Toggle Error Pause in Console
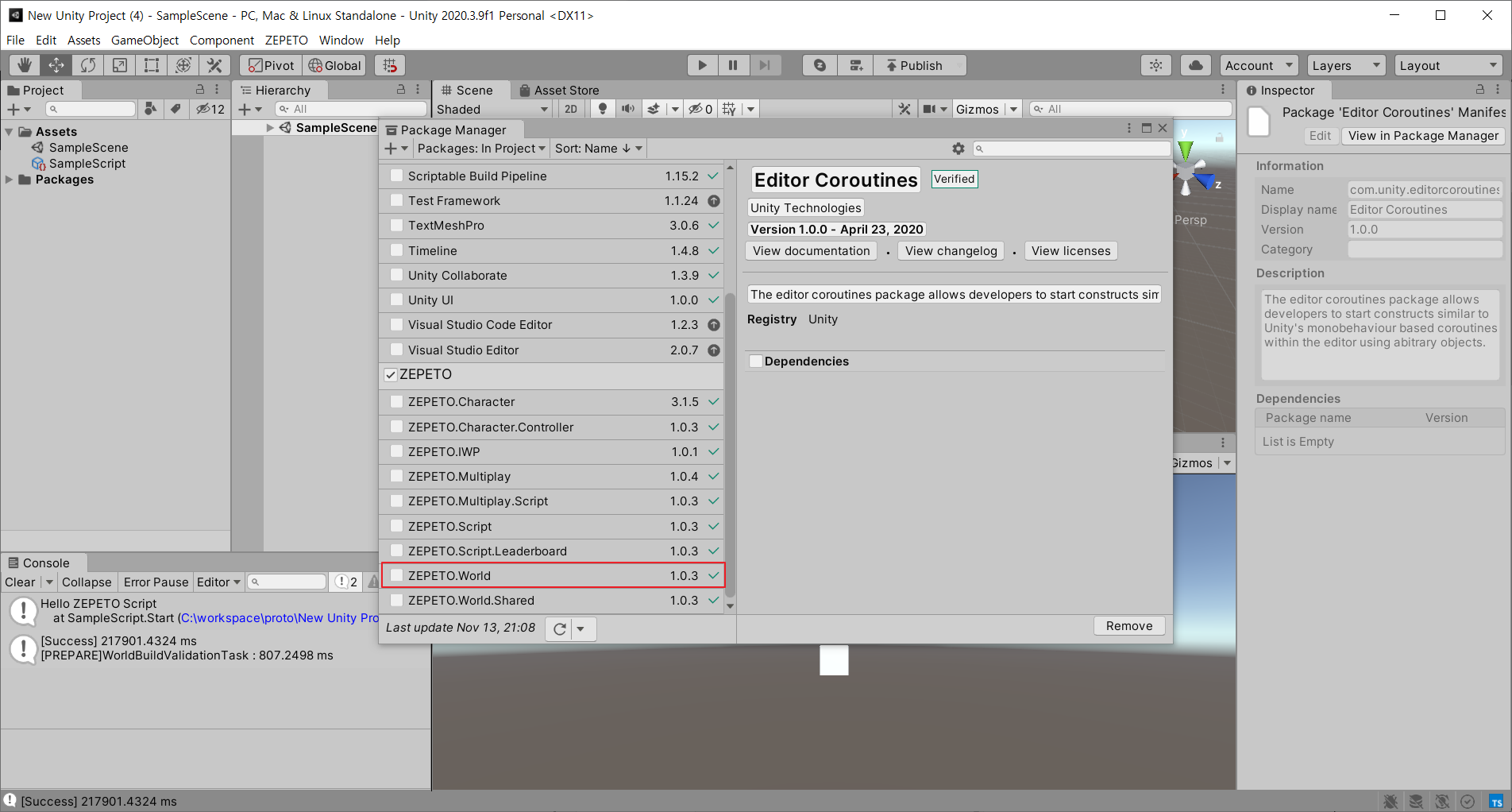The width and height of the screenshot is (1512, 812). [x=156, y=582]
